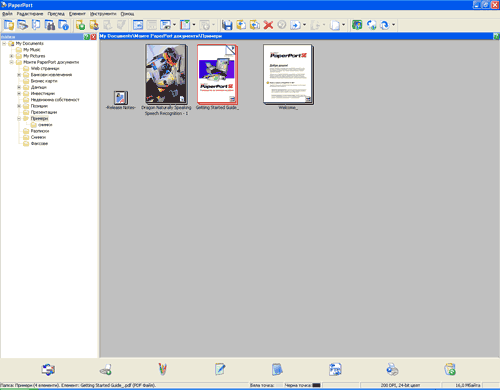500x390 pixels.
Task: Select the Getting Started Guide thumbnail
Action: click(x=217, y=74)
